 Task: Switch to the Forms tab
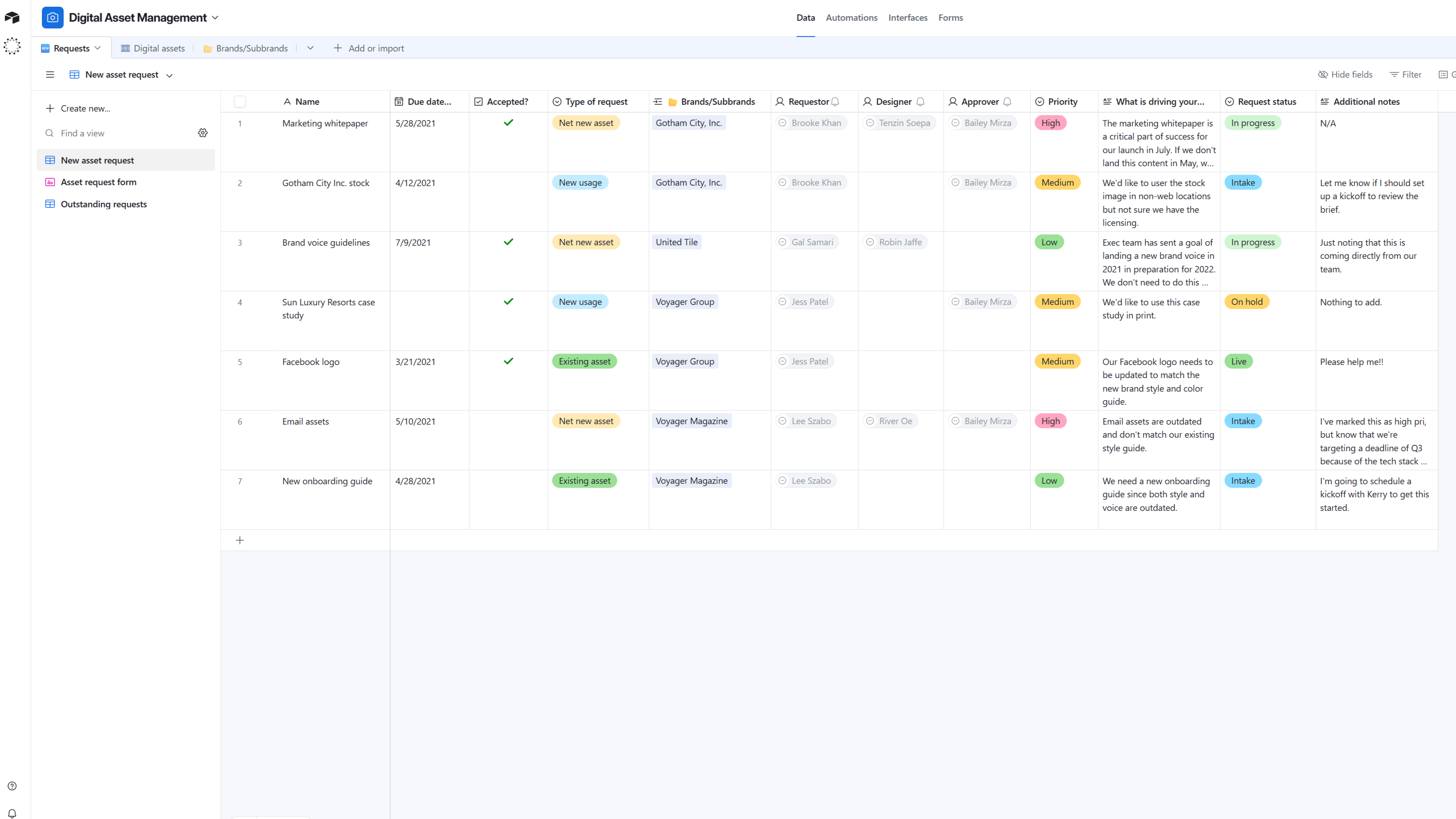[951, 18]
